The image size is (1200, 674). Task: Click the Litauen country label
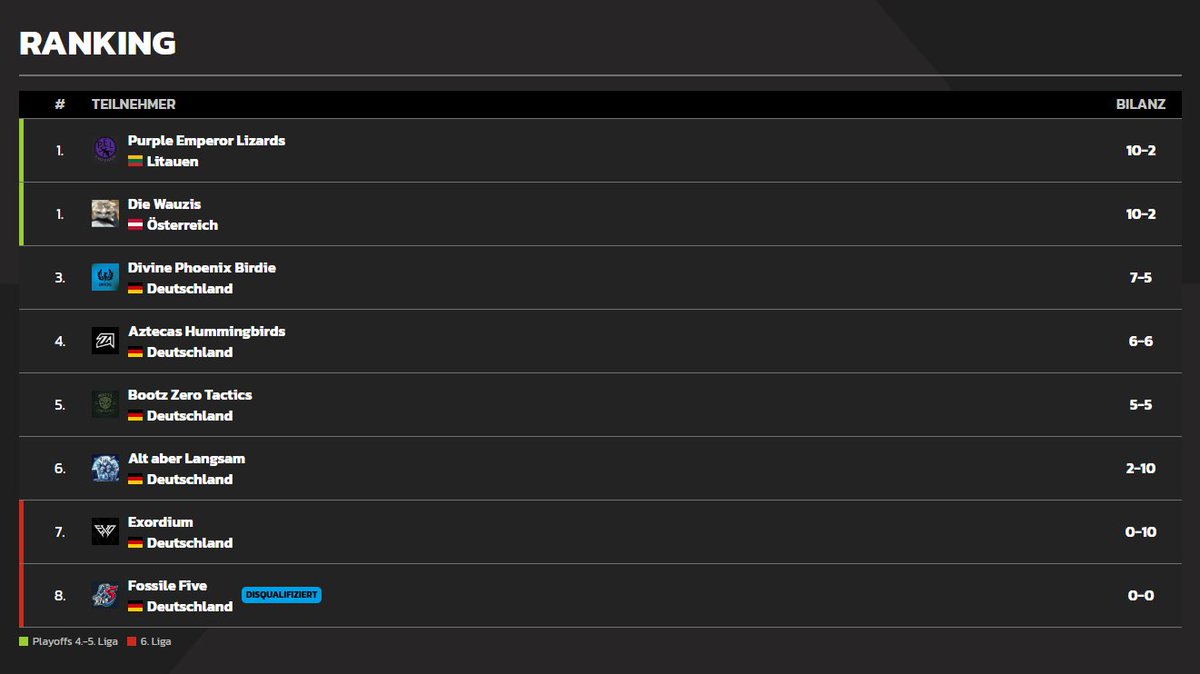[x=172, y=161]
